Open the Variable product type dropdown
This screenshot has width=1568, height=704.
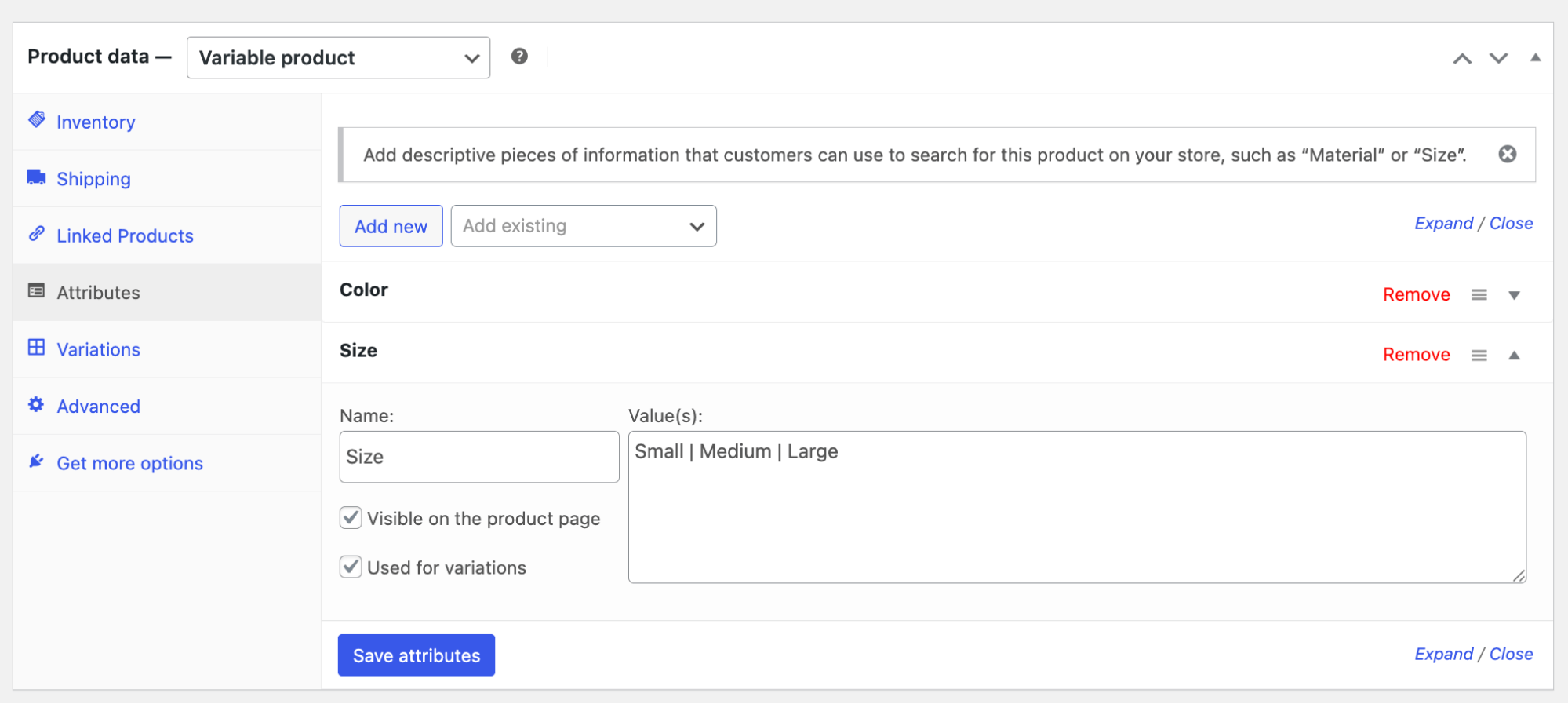pyautogui.click(x=339, y=57)
